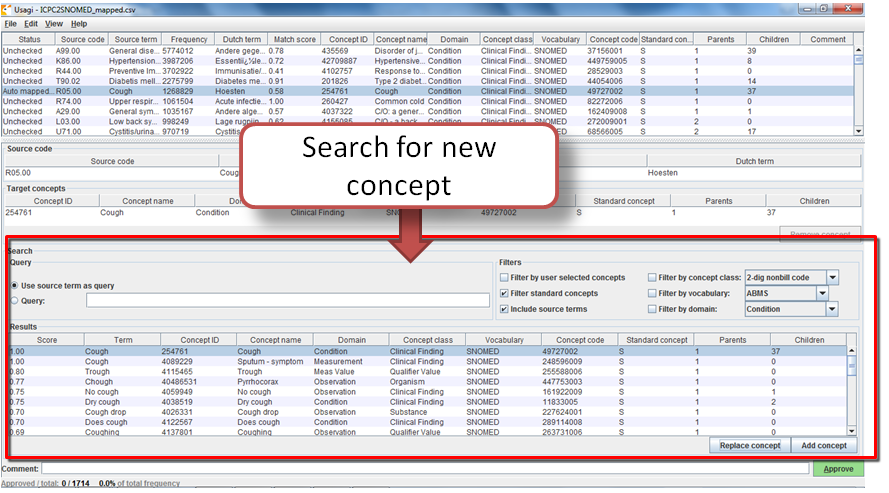Toggle Include source terms checkbox
Screen dimensions: 889x493
tap(504, 309)
